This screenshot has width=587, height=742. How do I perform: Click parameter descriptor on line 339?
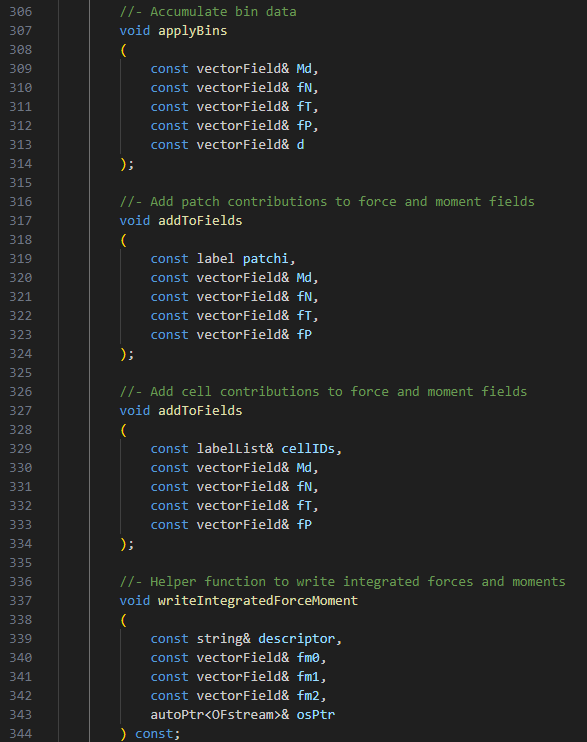click(296, 639)
